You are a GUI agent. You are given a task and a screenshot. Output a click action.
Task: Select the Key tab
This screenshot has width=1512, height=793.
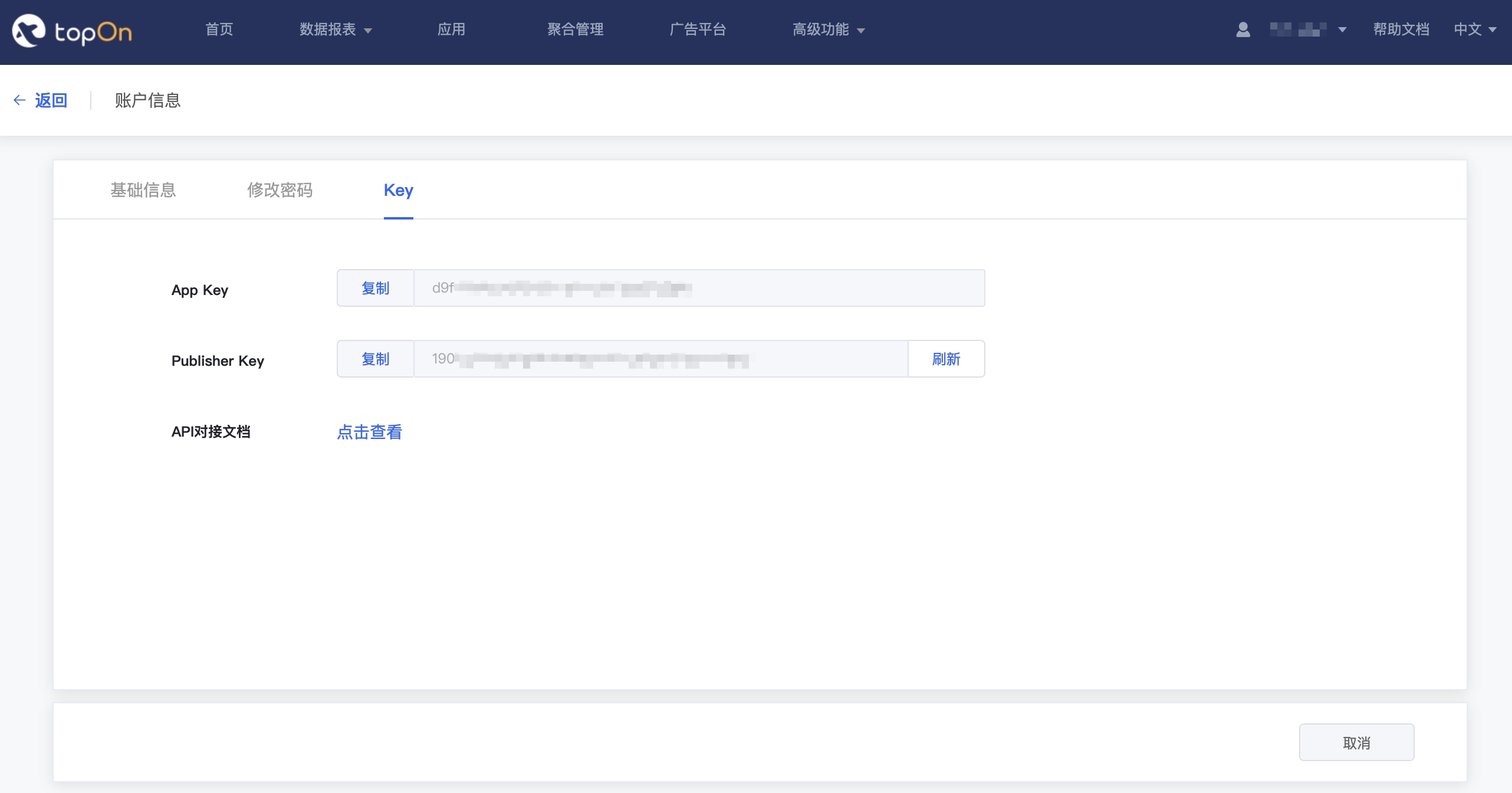[x=398, y=190]
